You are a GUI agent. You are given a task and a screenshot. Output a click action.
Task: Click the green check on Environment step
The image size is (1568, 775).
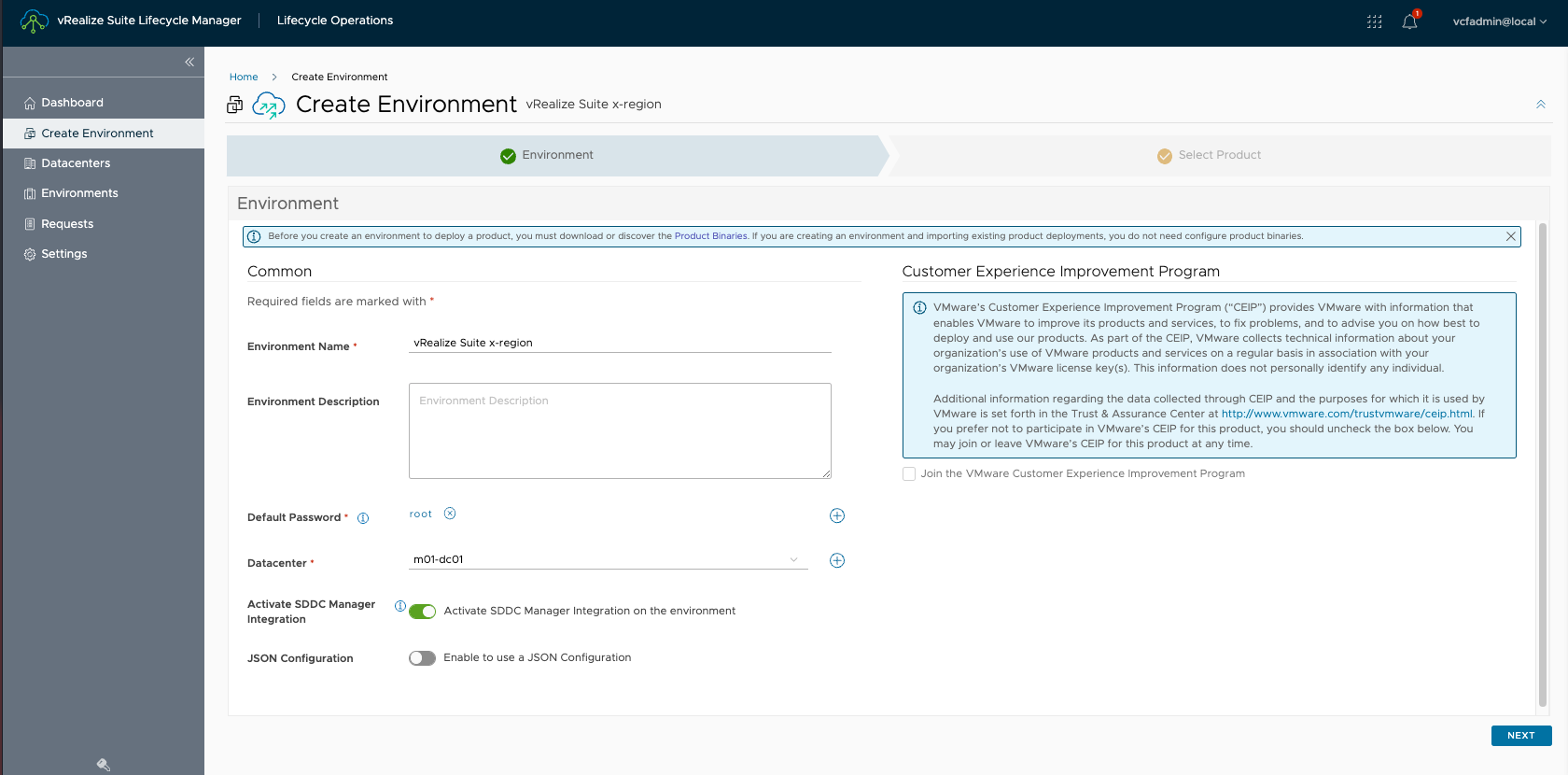click(x=508, y=156)
